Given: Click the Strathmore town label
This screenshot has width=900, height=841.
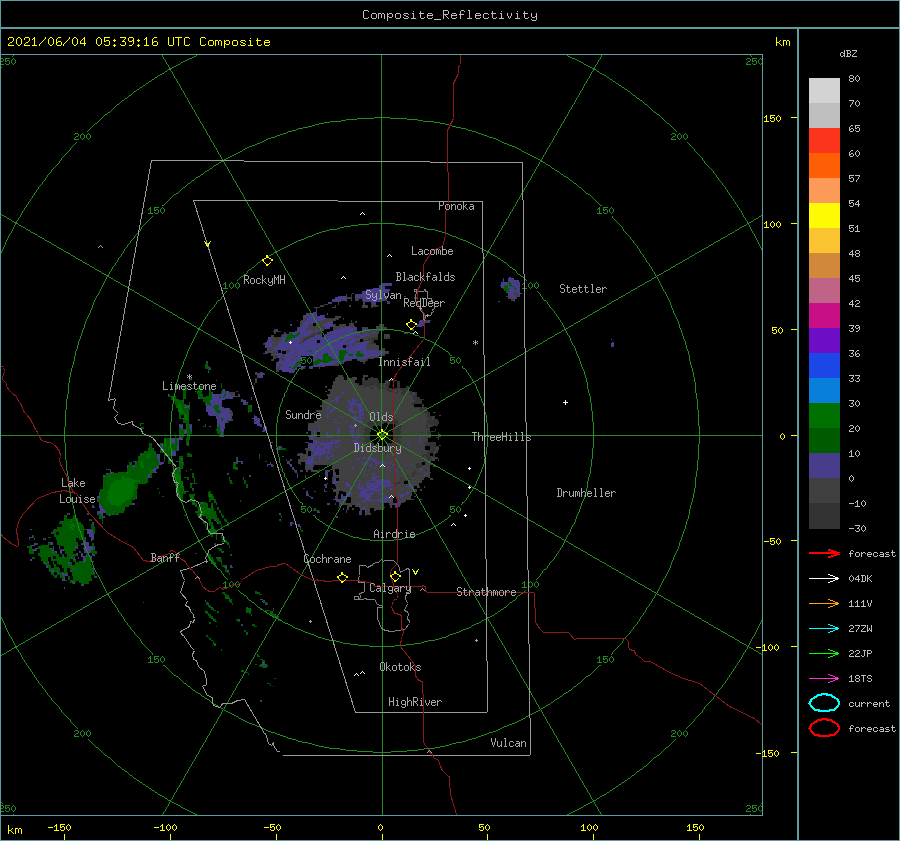Looking at the screenshot, I should 486,592.
